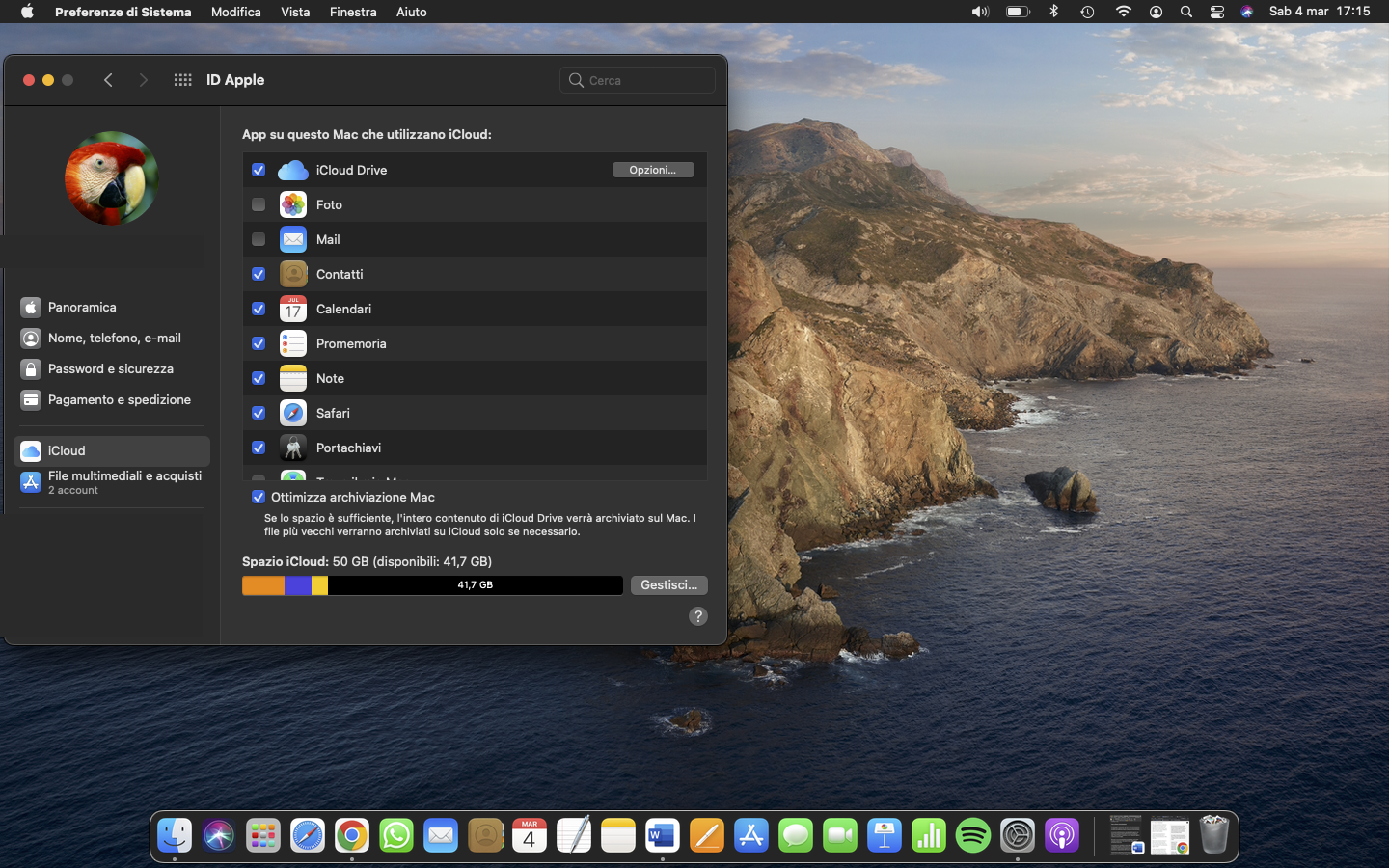Click the show-all preferences grid icon

tap(182, 80)
